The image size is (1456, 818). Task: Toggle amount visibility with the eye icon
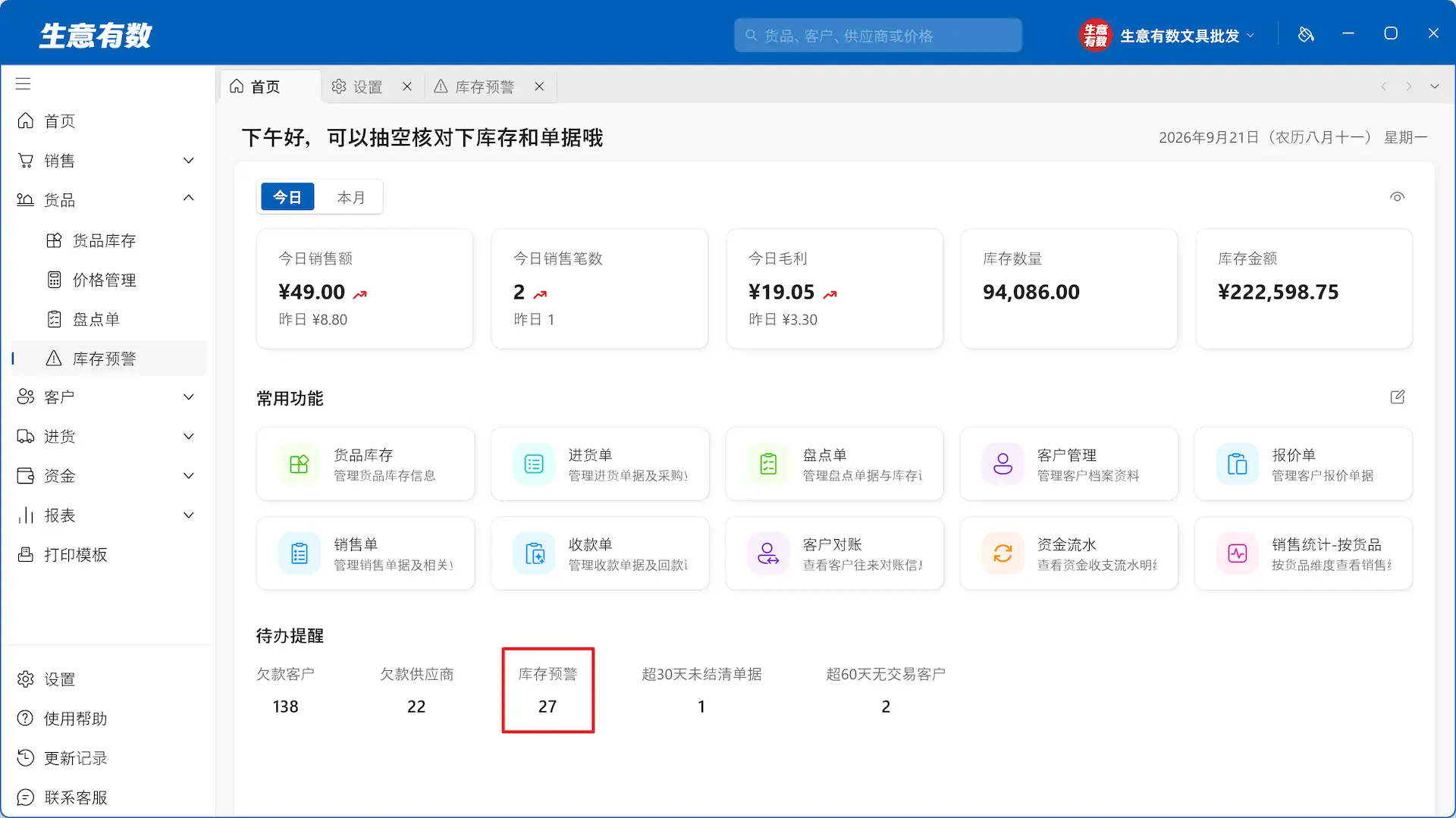(x=1398, y=197)
